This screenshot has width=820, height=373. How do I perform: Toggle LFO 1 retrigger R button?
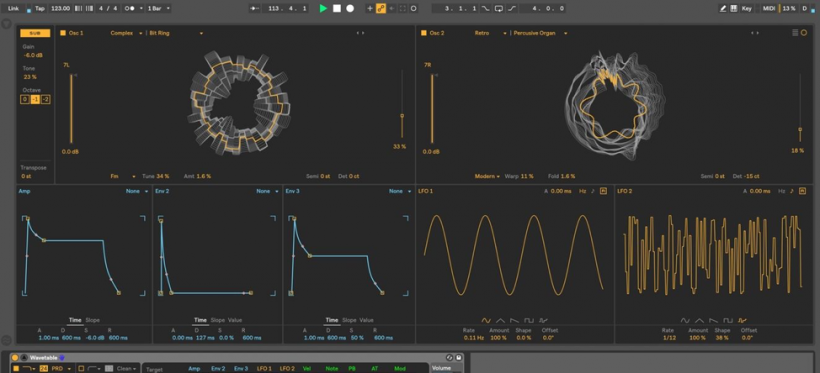[x=603, y=191]
